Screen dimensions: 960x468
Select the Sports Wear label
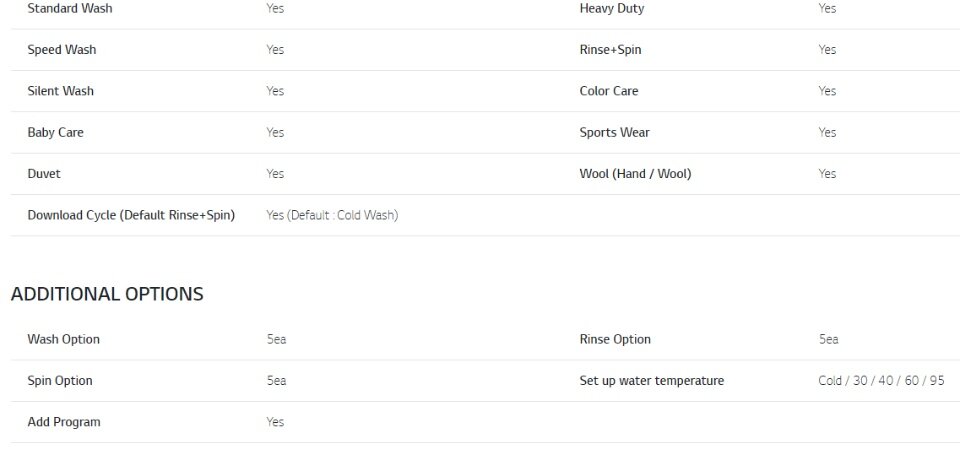615,132
